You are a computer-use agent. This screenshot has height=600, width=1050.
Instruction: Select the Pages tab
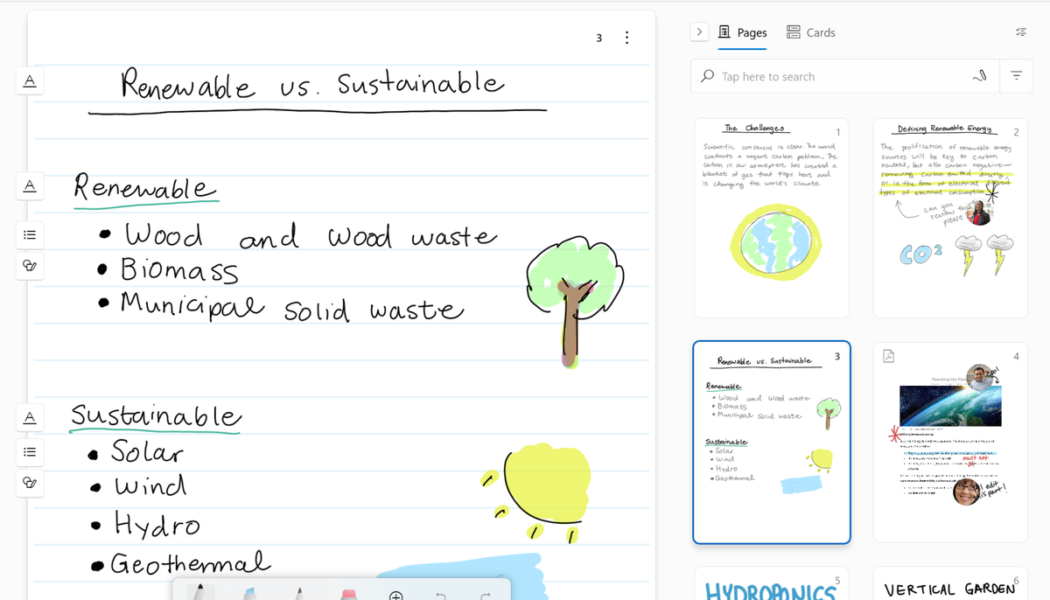click(743, 32)
